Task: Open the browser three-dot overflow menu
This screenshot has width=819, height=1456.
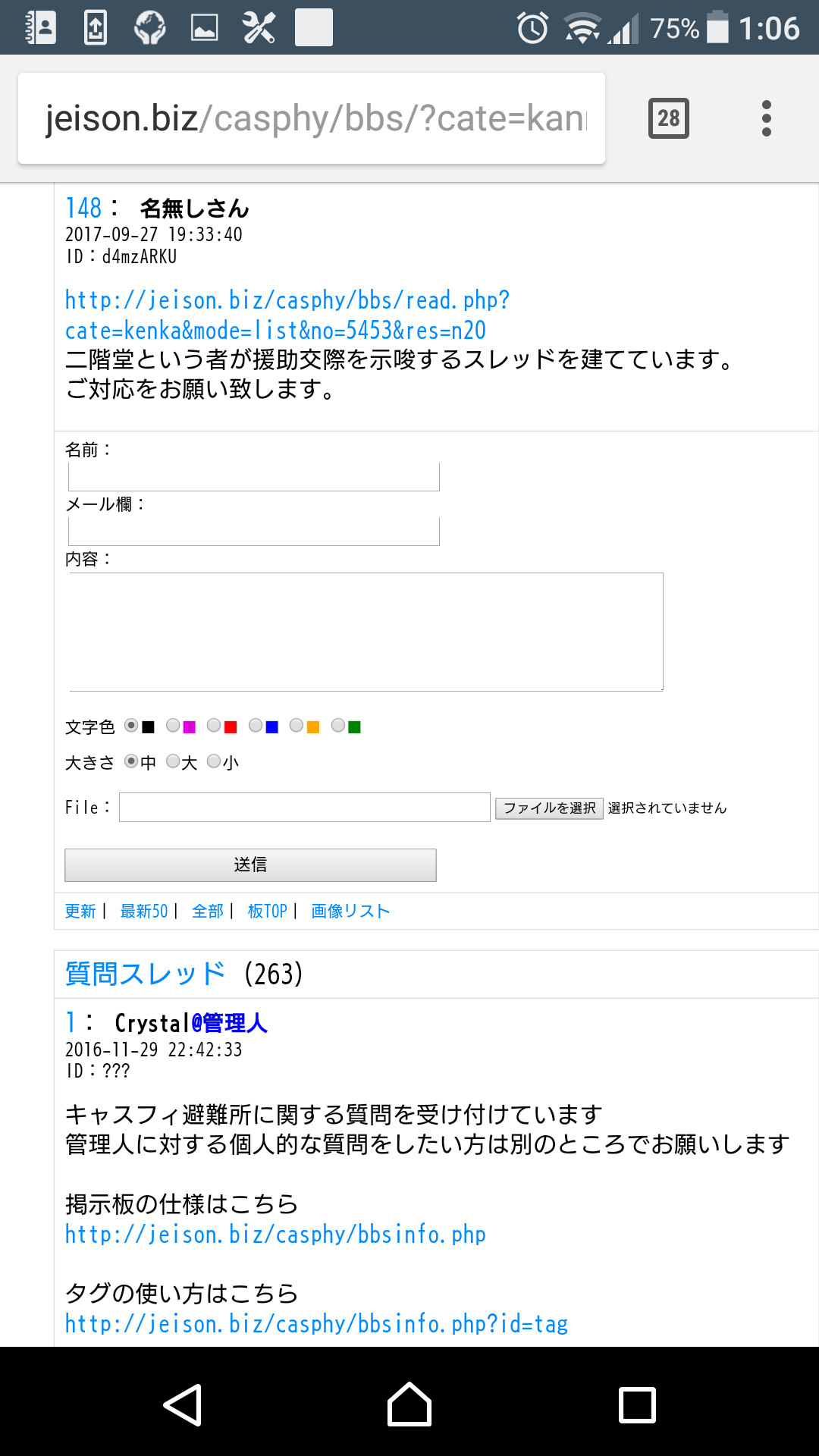Action: pos(766,118)
